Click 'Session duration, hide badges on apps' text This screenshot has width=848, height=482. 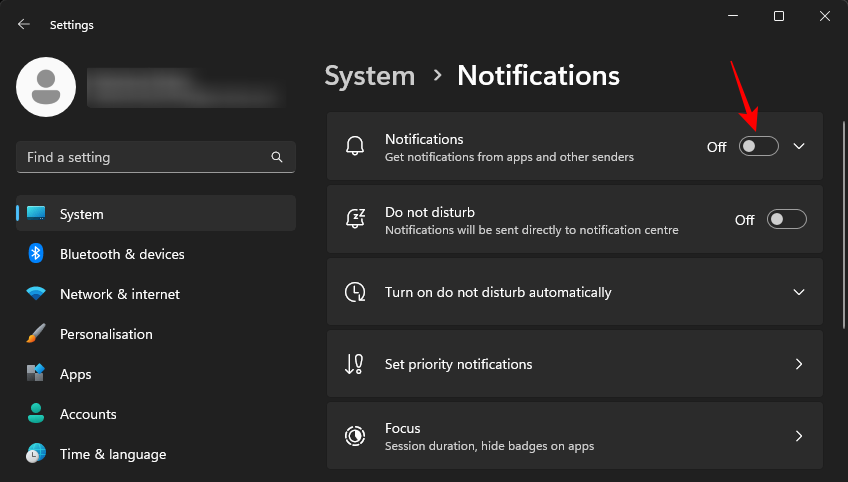[489, 446]
